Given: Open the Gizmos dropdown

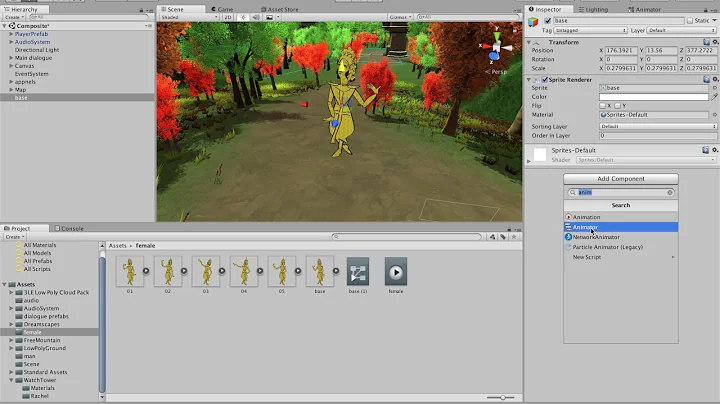Looking at the screenshot, I should click(x=400, y=17).
